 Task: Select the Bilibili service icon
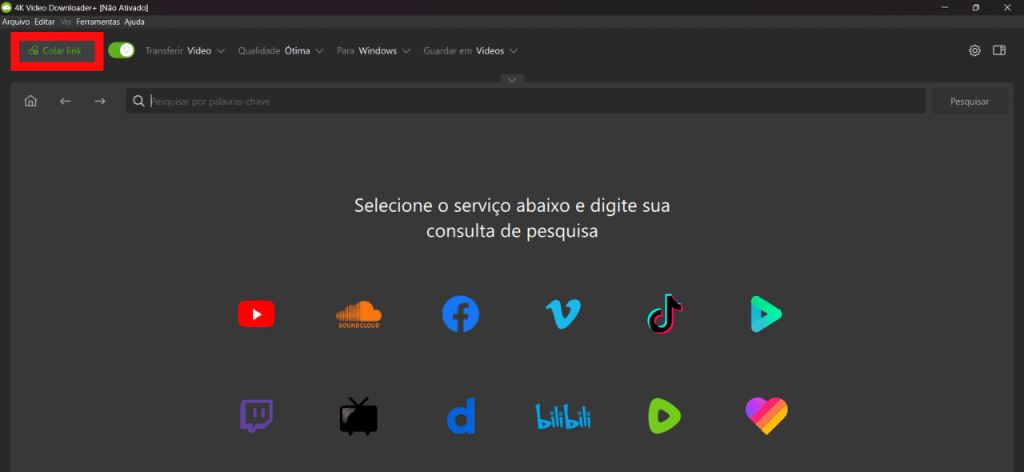tap(563, 416)
